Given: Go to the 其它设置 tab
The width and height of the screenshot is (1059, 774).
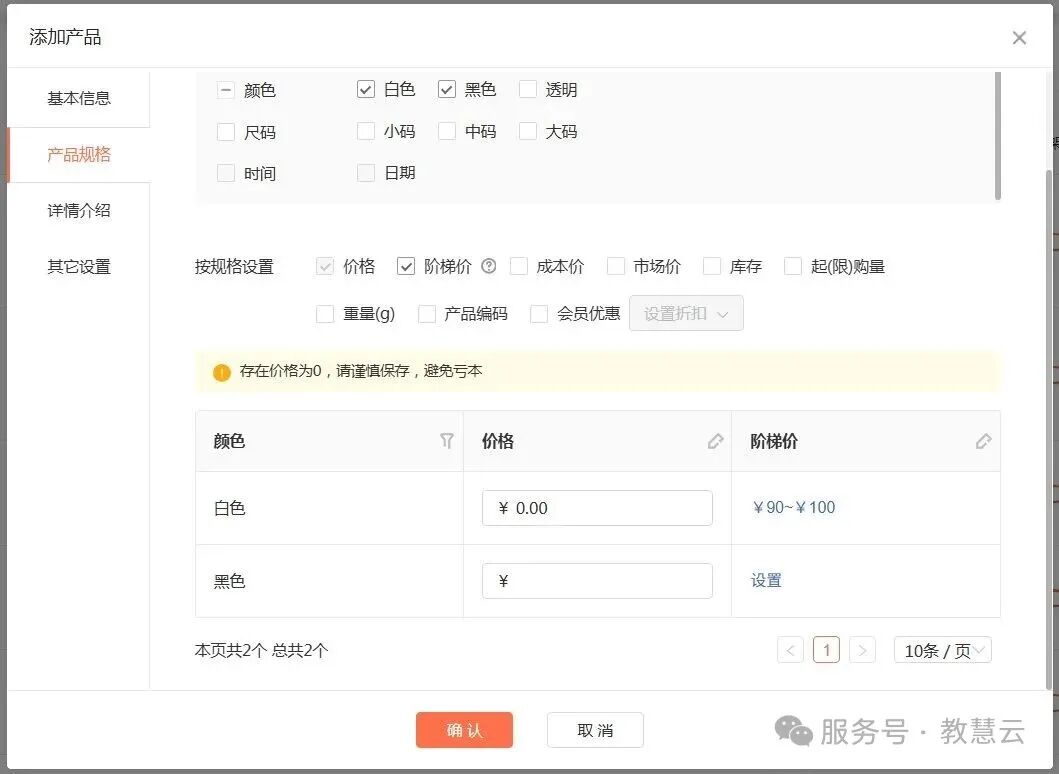Looking at the screenshot, I should 79,267.
